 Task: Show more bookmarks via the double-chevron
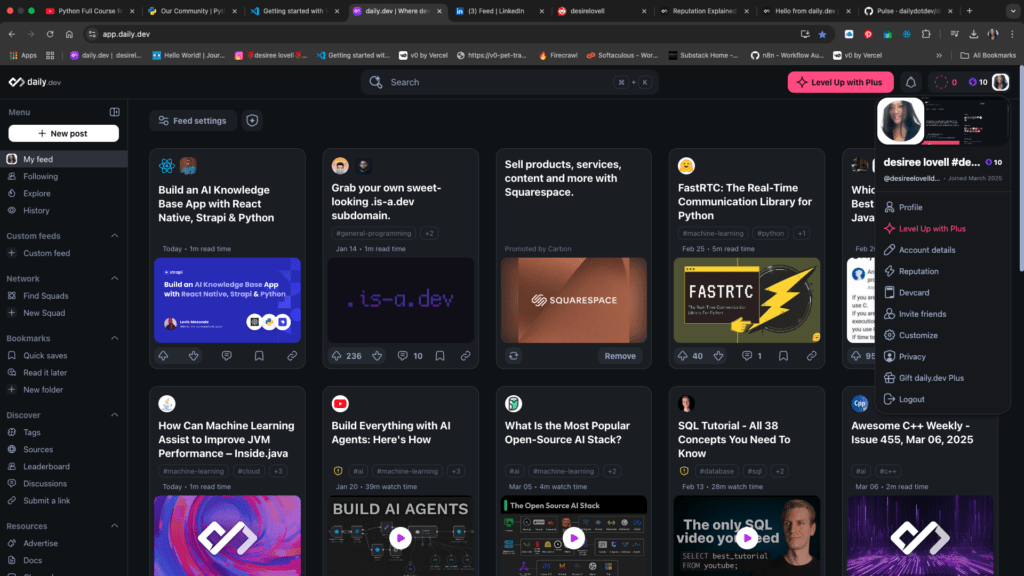(939, 56)
